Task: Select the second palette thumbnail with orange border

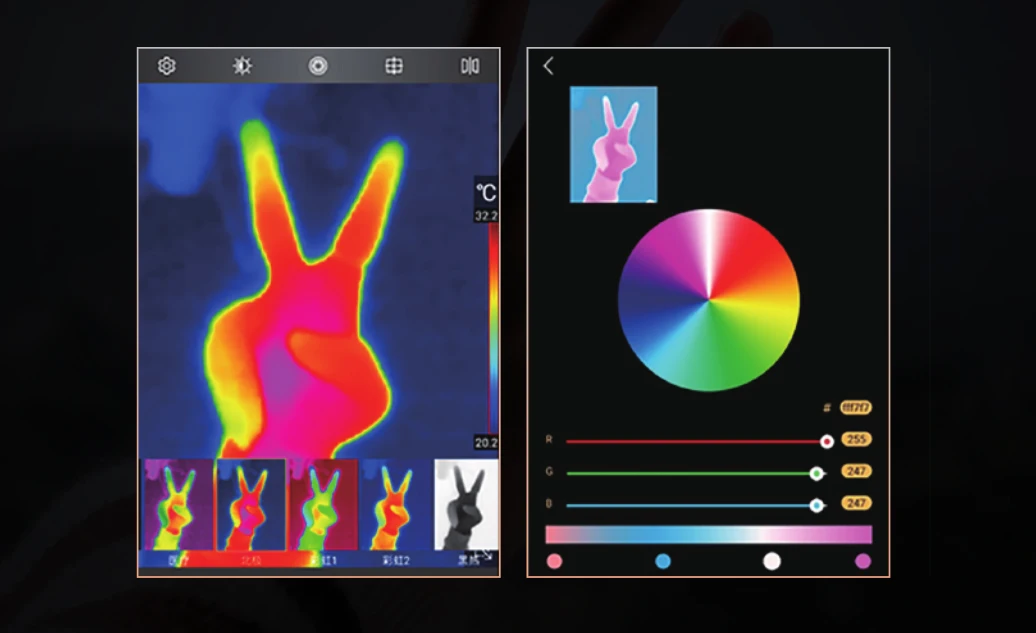Action: 251,504
